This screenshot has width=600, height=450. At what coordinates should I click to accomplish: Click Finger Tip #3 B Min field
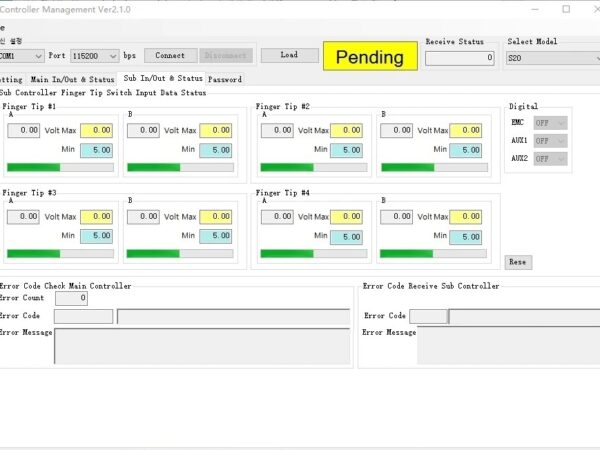tap(216, 236)
